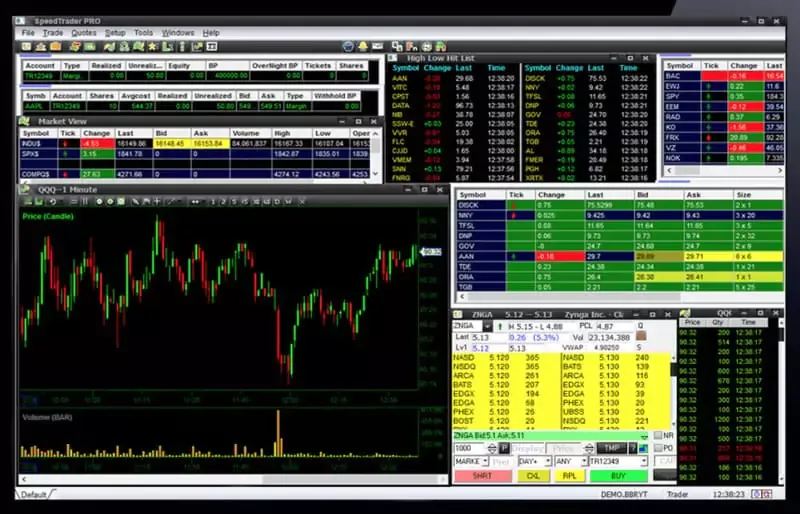Set chart to 1-minute with the 1 button
Image resolution: width=800 pixels, height=514 pixels.
click(x=212, y=202)
